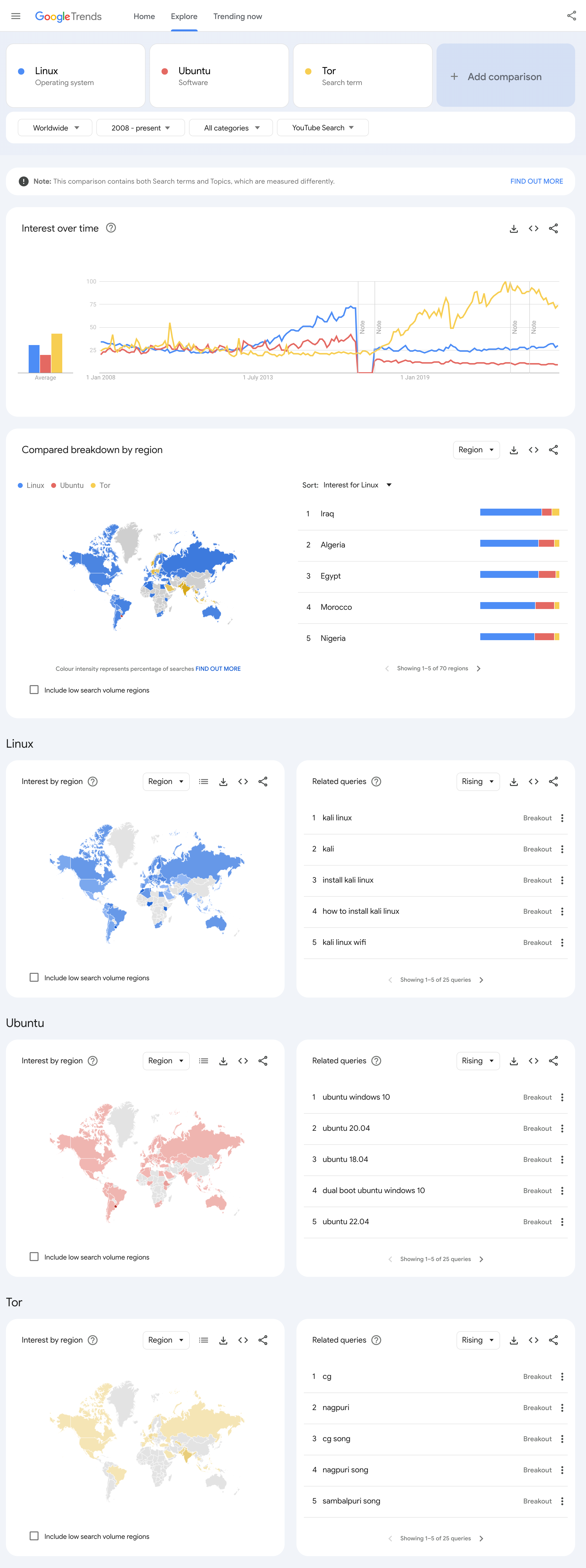586x1568 pixels.
Task: Check low volume regions box in Linux section
Action: [34, 978]
